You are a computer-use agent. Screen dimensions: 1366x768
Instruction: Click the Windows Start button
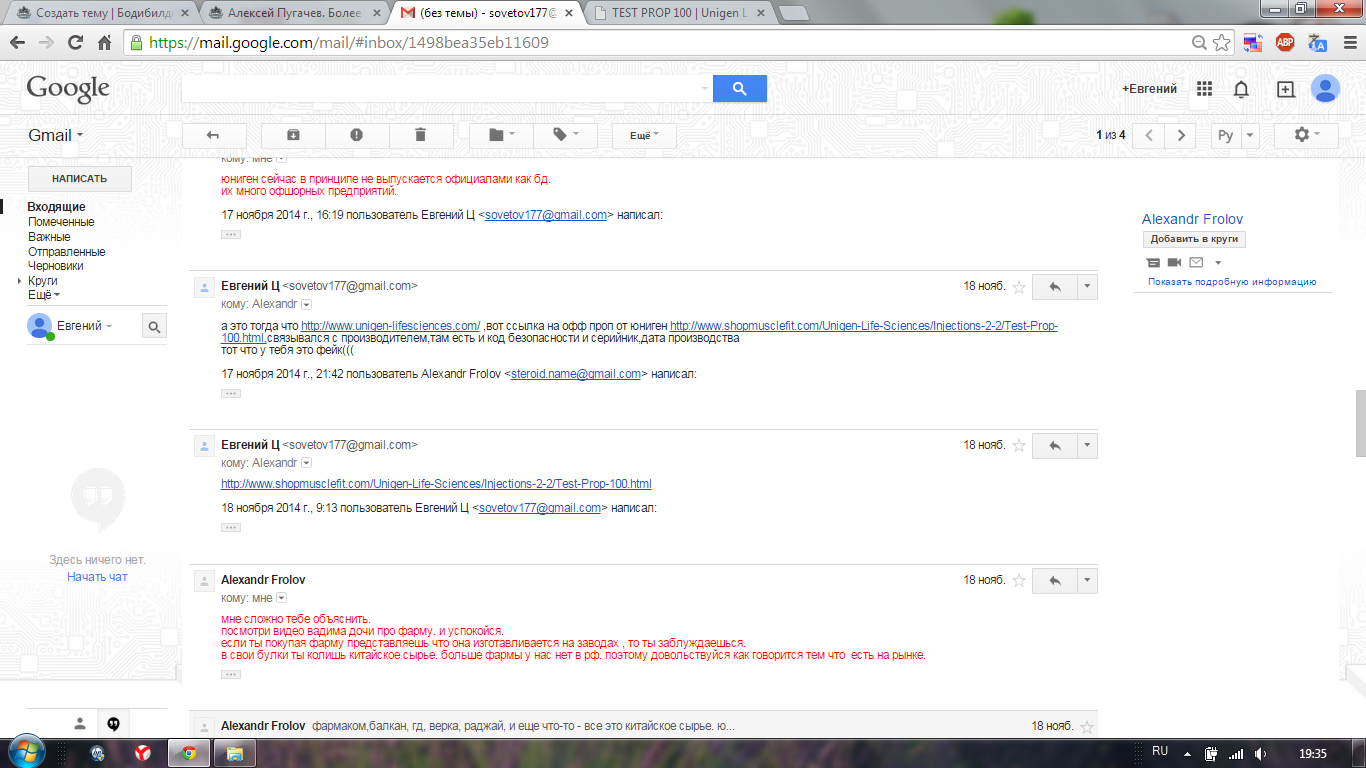click(27, 752)
